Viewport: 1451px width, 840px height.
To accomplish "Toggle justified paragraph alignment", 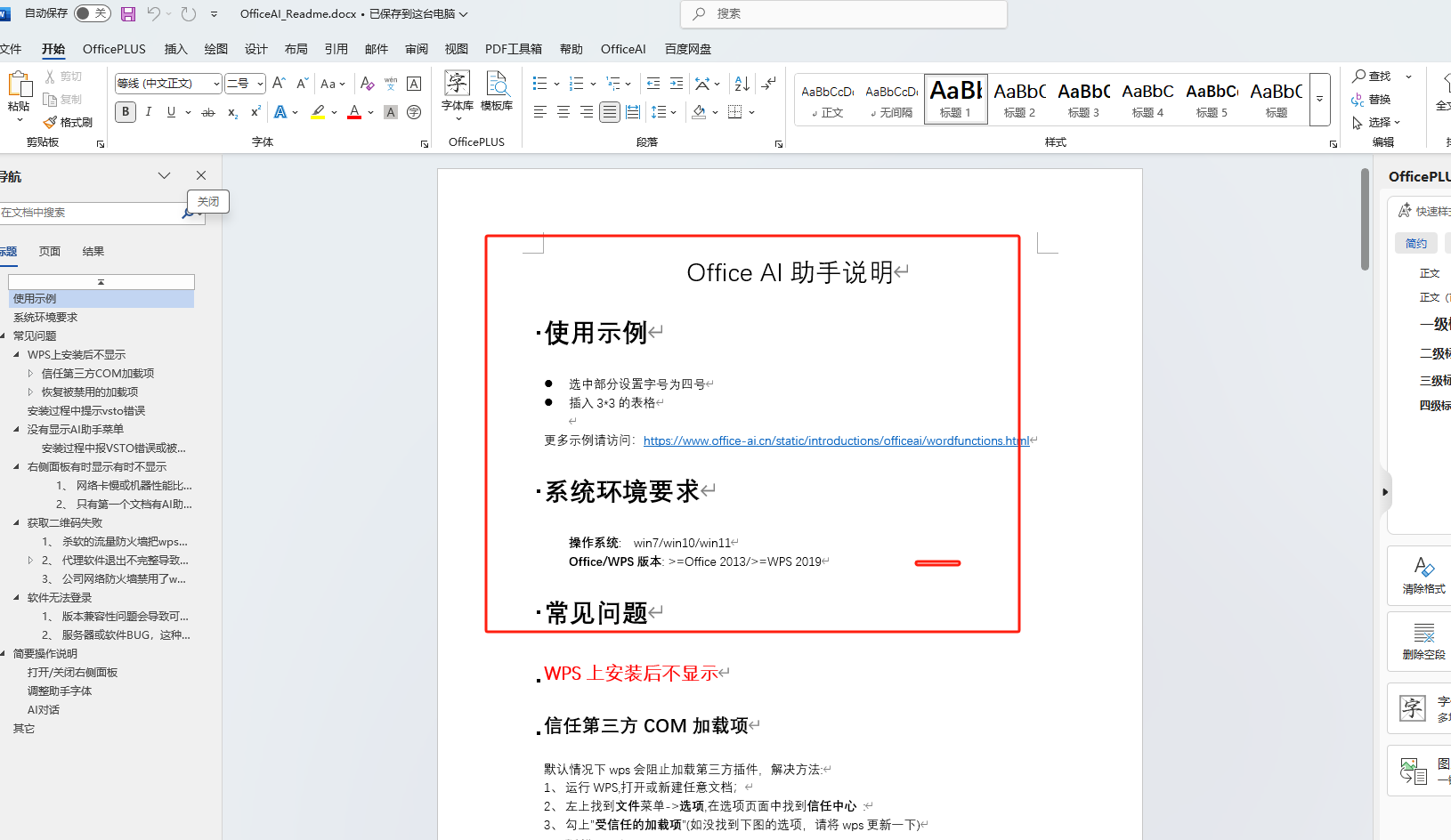I will 610,112.
